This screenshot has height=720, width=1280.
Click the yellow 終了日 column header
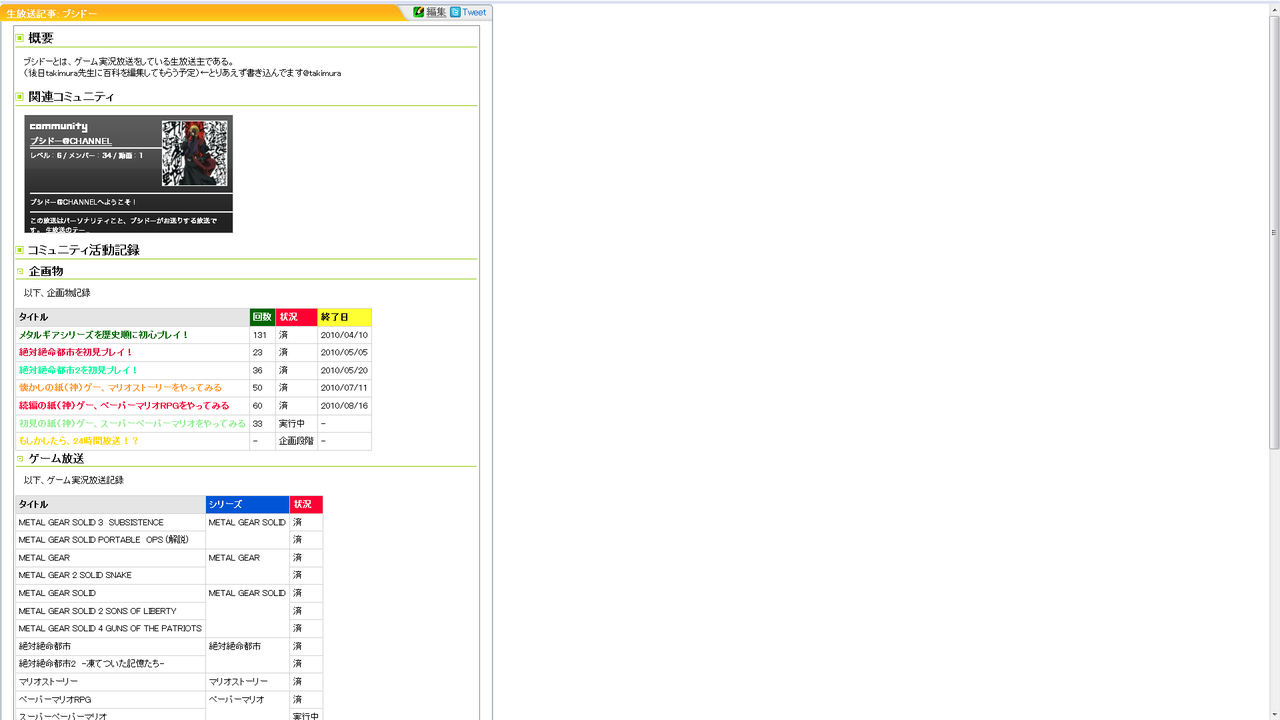click(345, 317)
